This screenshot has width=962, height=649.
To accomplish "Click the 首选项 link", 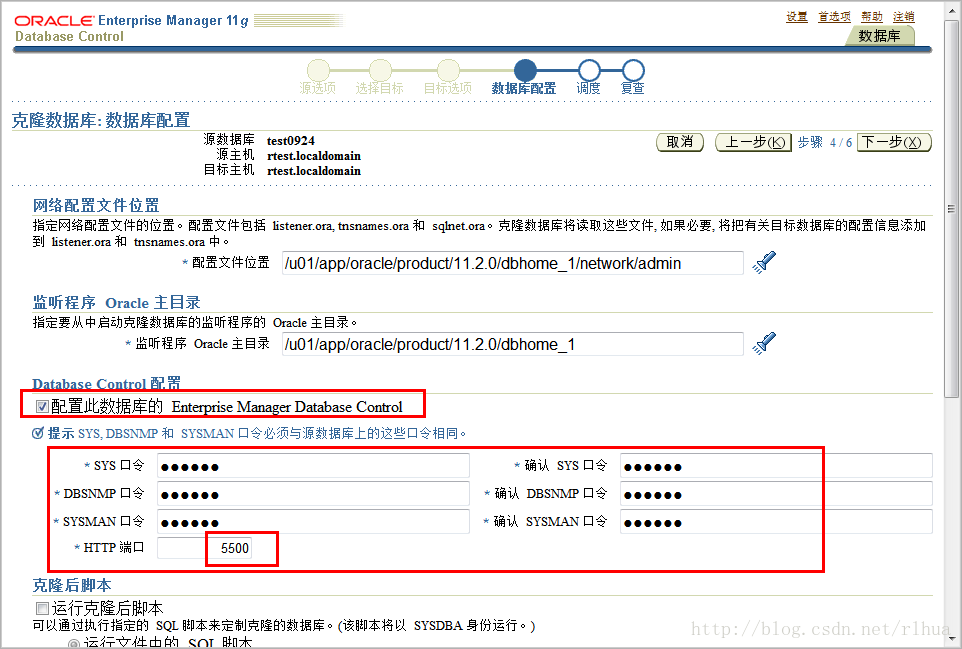I will 834,17.
